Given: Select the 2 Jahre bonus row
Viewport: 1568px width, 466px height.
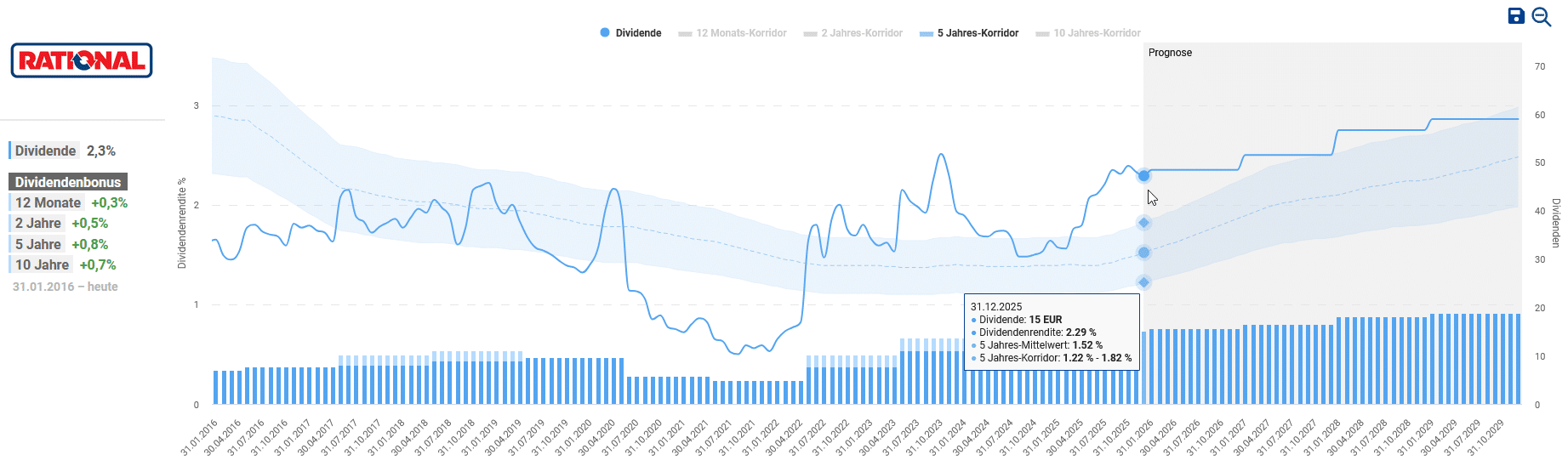Looking at the screenshot, I should [60, 223].
